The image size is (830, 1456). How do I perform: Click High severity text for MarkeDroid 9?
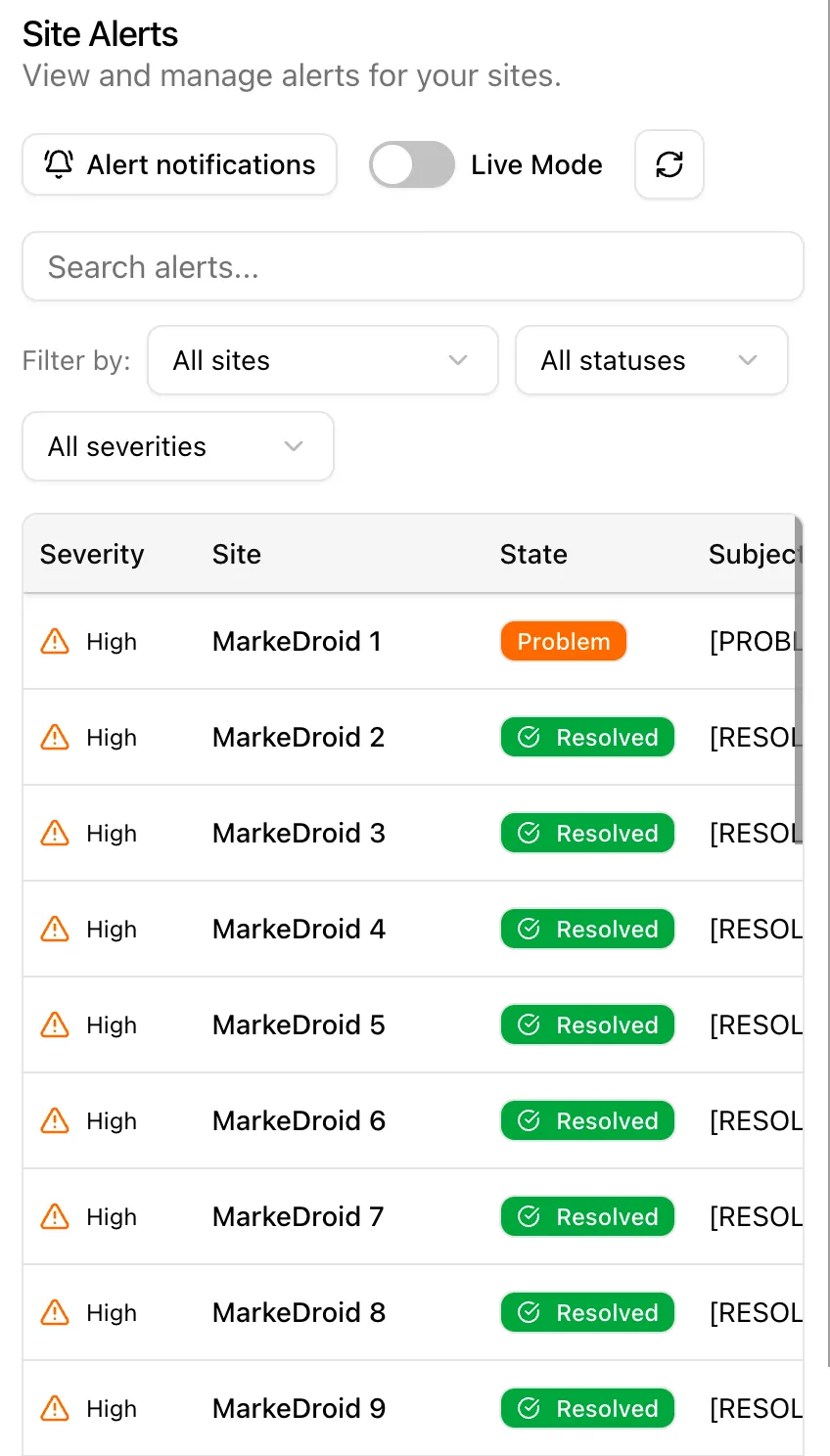112,1408
